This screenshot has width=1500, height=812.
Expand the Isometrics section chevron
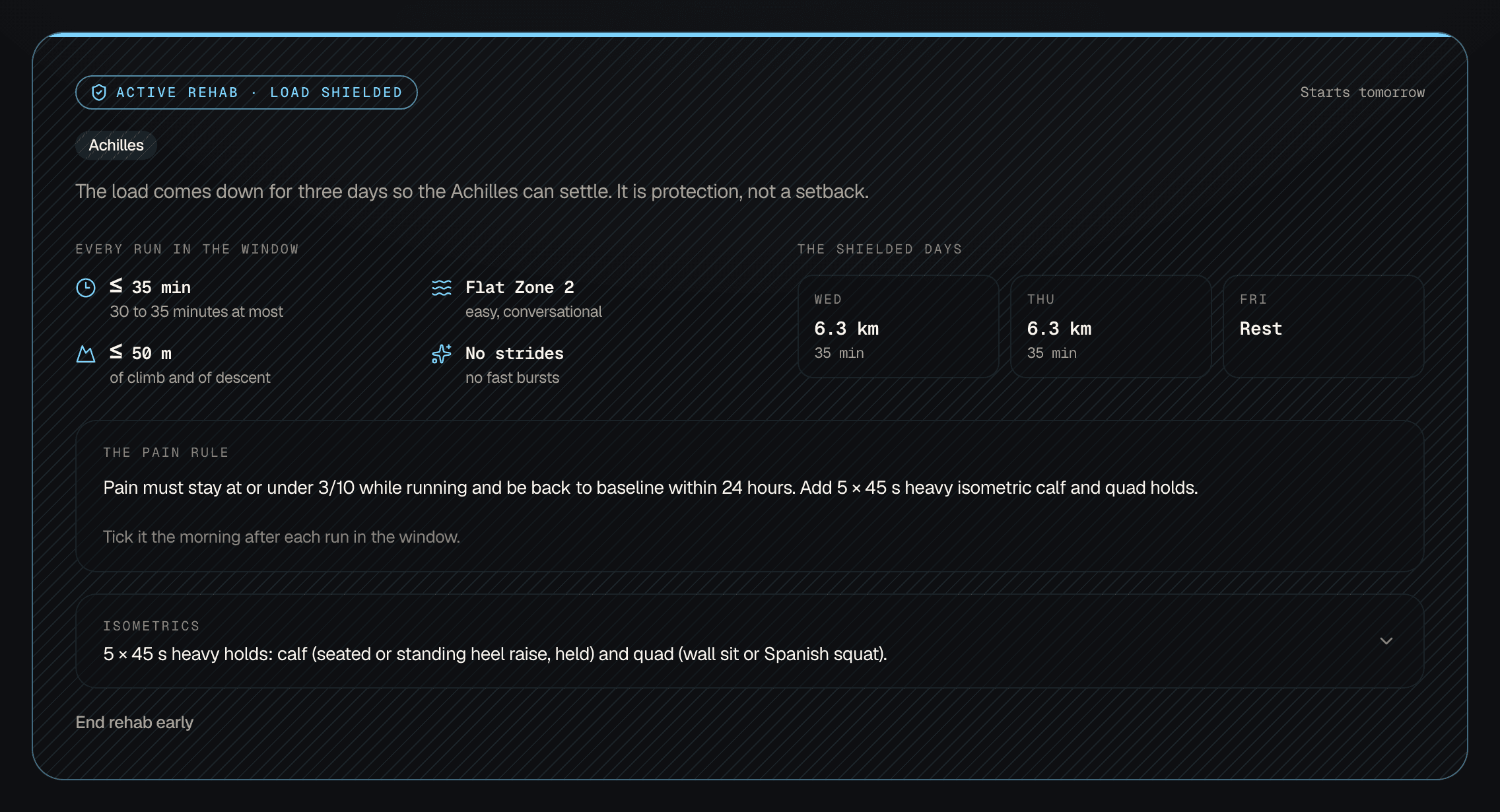point(1386,641)
